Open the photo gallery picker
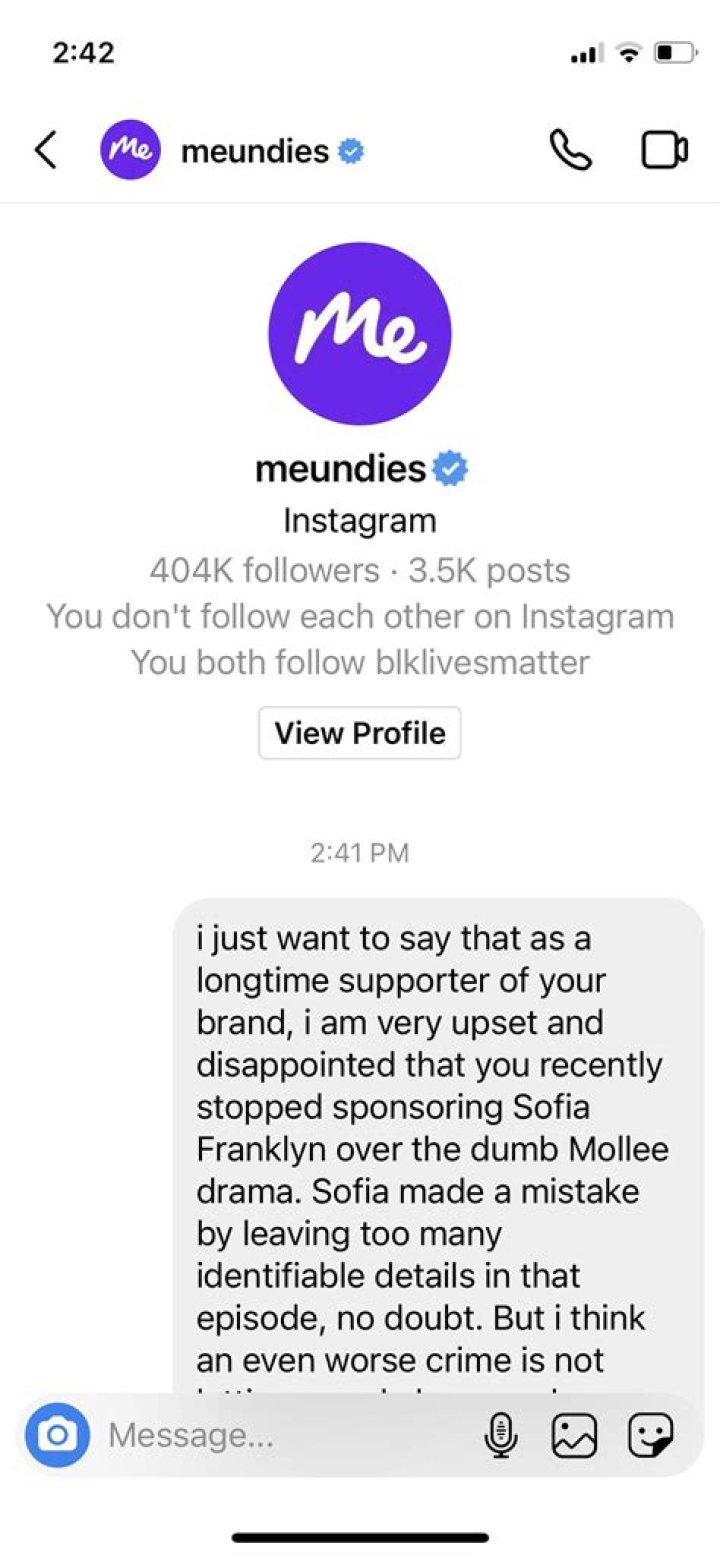 (575, 1437)
